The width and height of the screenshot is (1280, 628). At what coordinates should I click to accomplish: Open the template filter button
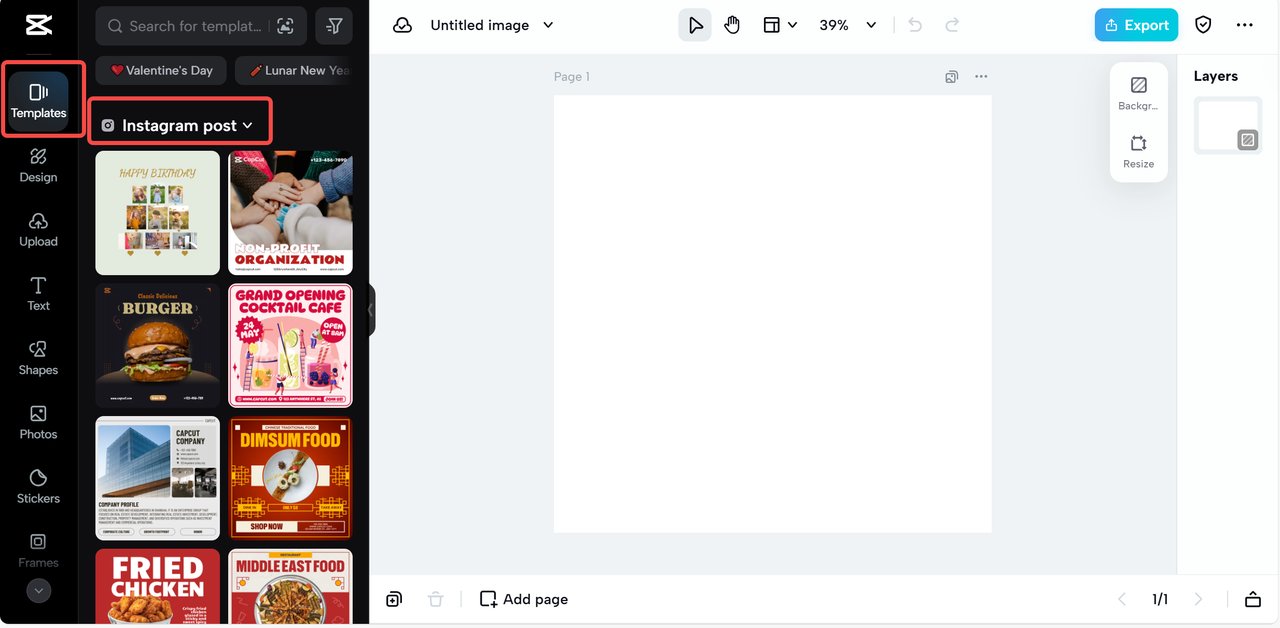point(334,26)
